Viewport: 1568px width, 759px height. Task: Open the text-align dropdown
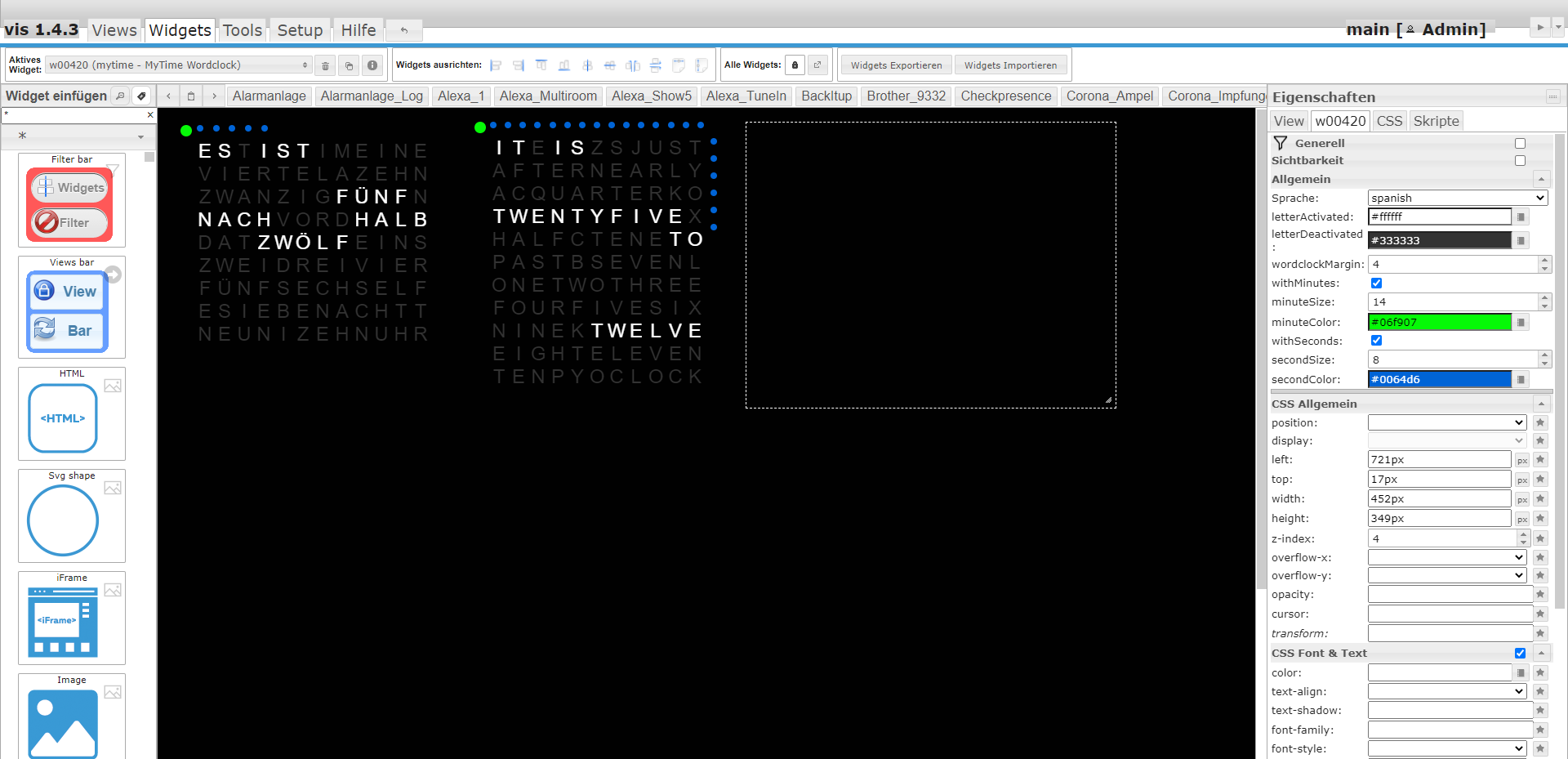[x=1447, y=691]
